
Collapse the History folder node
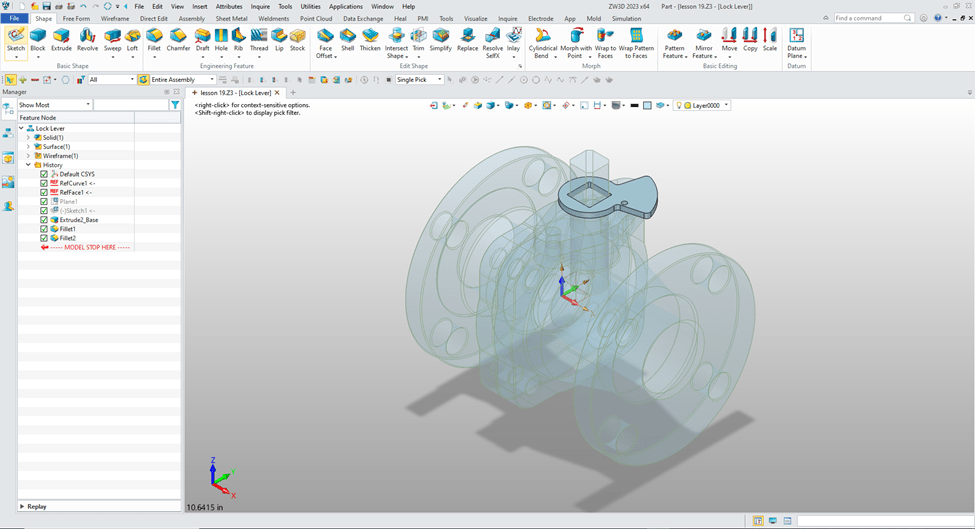point(28,165)
